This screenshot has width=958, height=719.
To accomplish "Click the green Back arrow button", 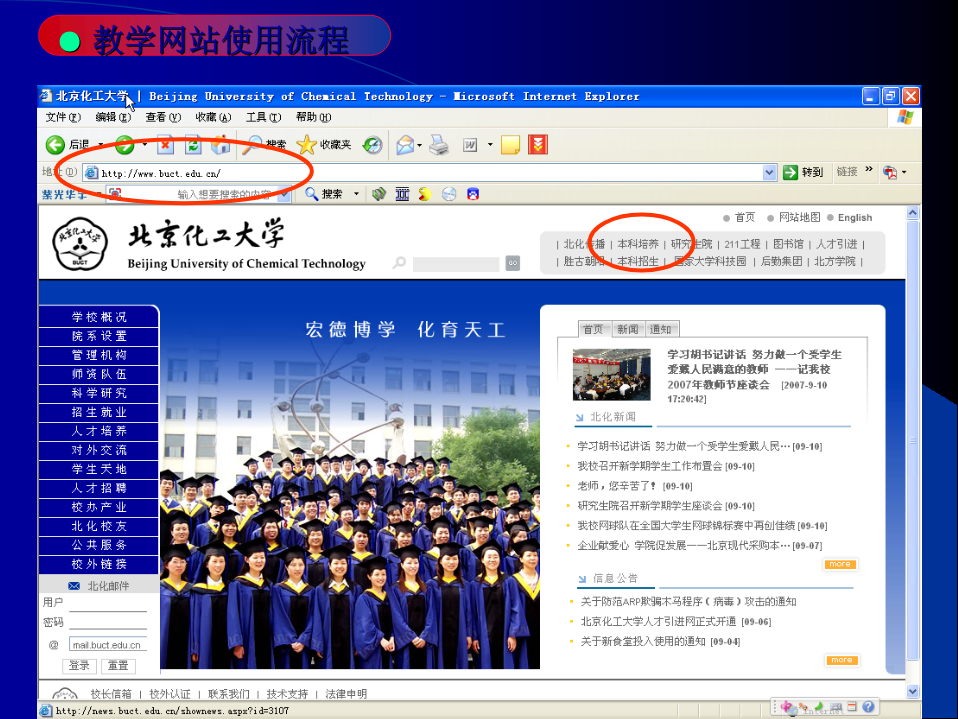I will 55,145.
